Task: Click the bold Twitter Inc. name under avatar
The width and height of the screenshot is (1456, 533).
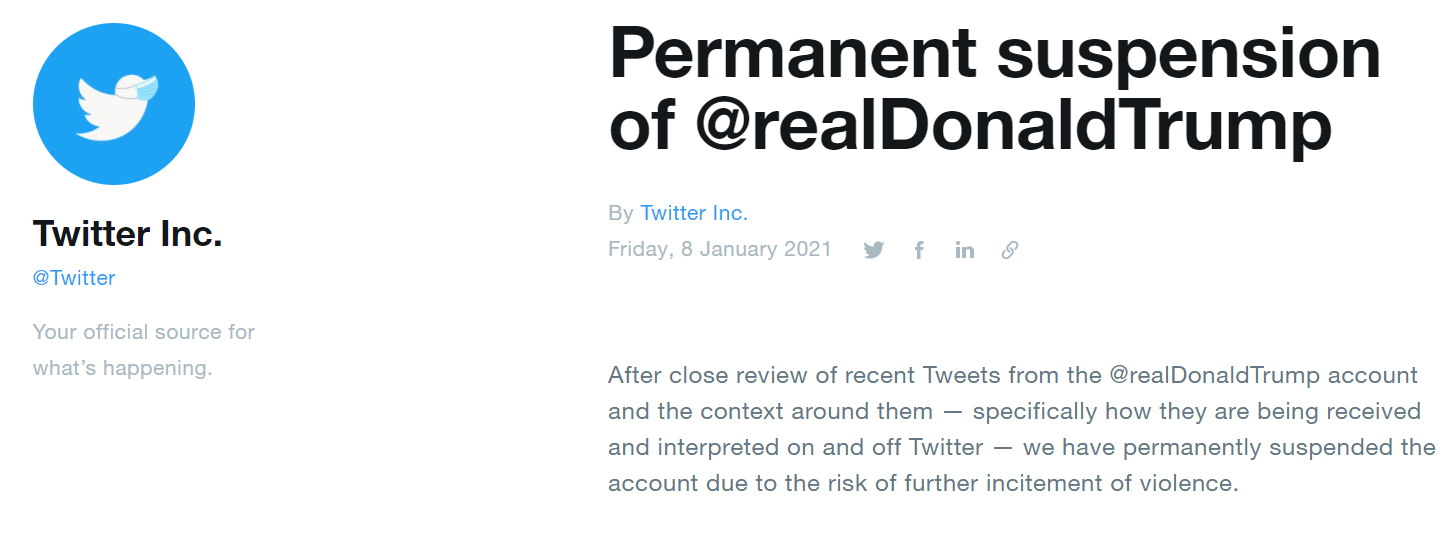Action: point(127,234)
